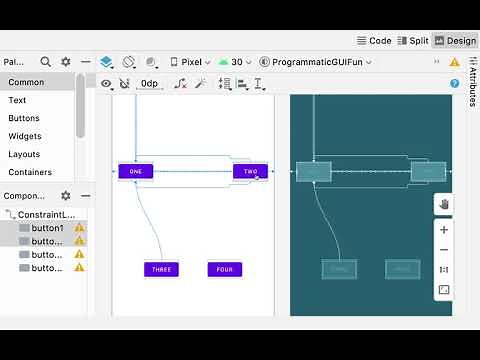Image resolution: width=480 pixels, height=360 pixels.
Task: Select button1 in component tree
Action: 44,228
